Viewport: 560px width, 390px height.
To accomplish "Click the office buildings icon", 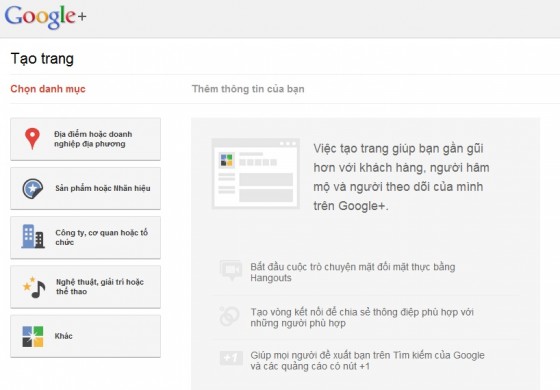I will pos(33,236).
